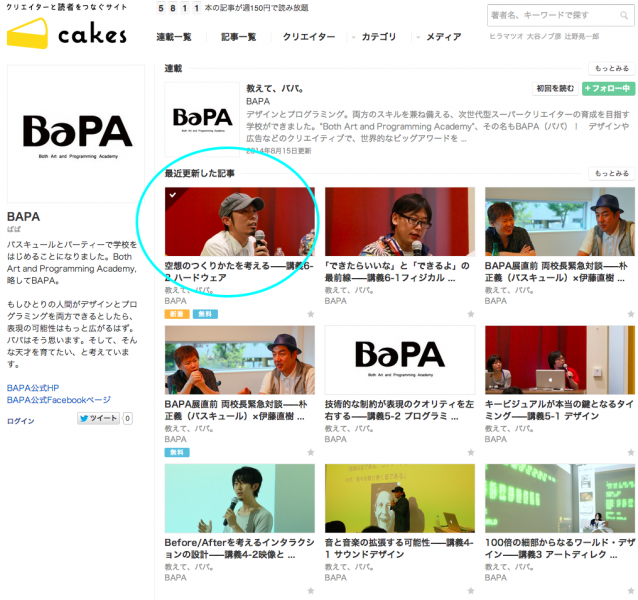638x600 pixels.
Task: Open the キービジュアルが本当の鍵 article thumbnail
Action: pyautogui.click(x=560, y=360)
